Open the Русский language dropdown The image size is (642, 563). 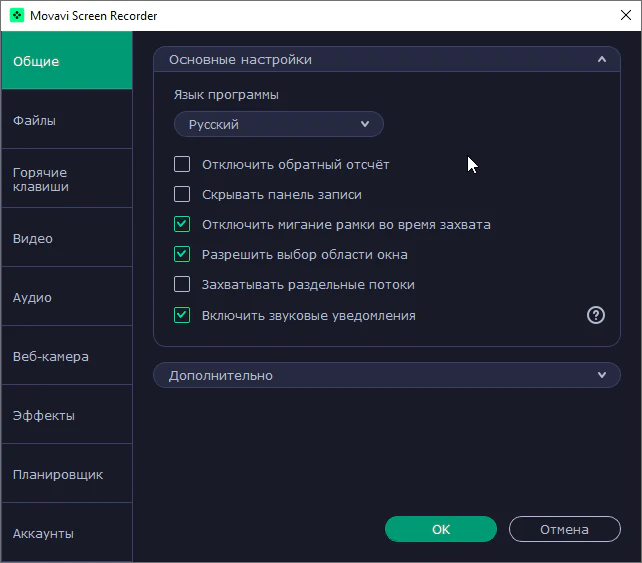[x=279, y=124]
